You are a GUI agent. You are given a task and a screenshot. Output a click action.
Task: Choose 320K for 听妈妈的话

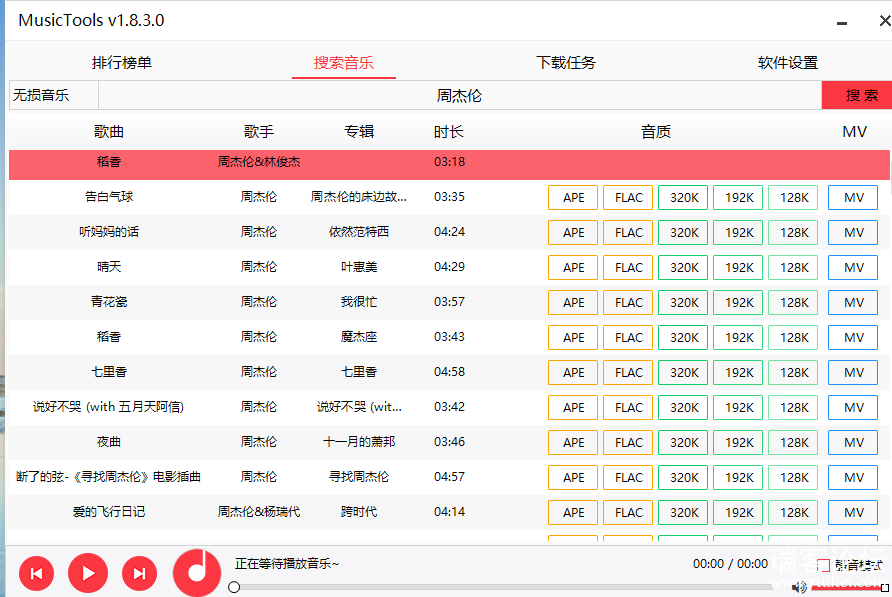(x=683, y=232)
